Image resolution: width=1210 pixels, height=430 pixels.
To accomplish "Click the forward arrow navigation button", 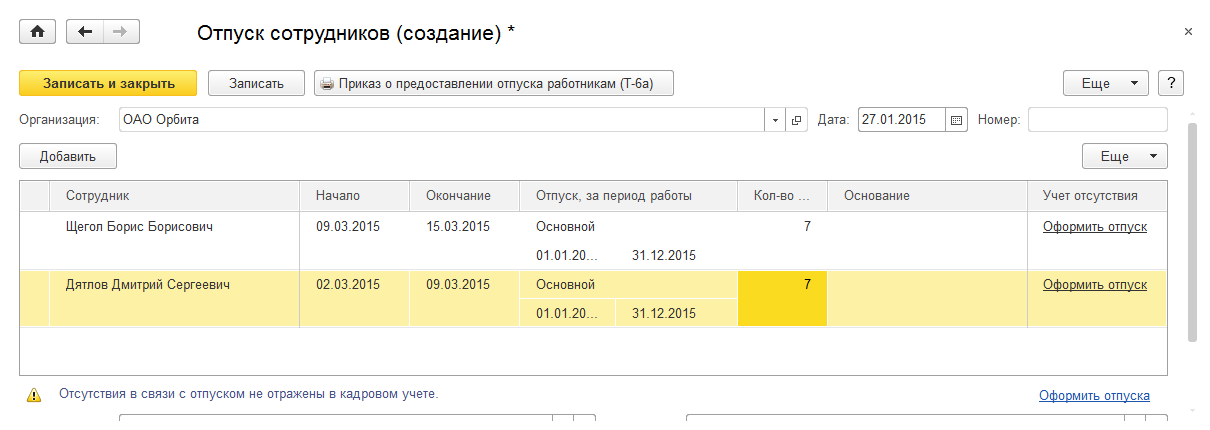I will coord(121,32).
